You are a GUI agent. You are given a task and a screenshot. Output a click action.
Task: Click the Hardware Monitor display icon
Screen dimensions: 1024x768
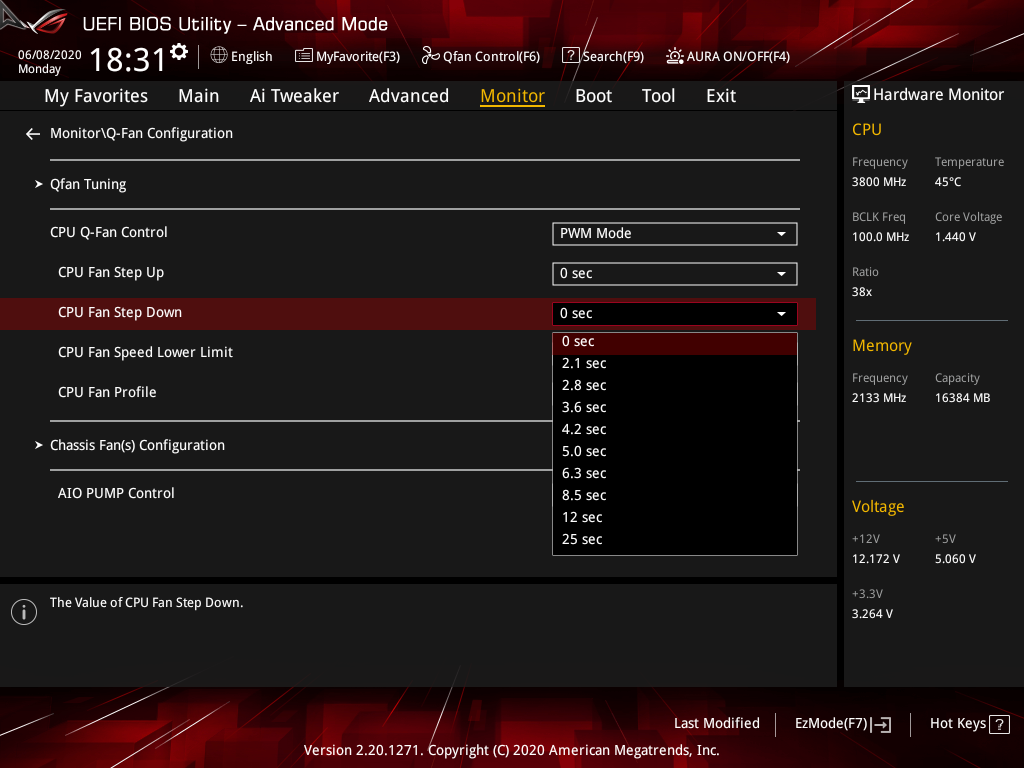[x=861, y=95]
